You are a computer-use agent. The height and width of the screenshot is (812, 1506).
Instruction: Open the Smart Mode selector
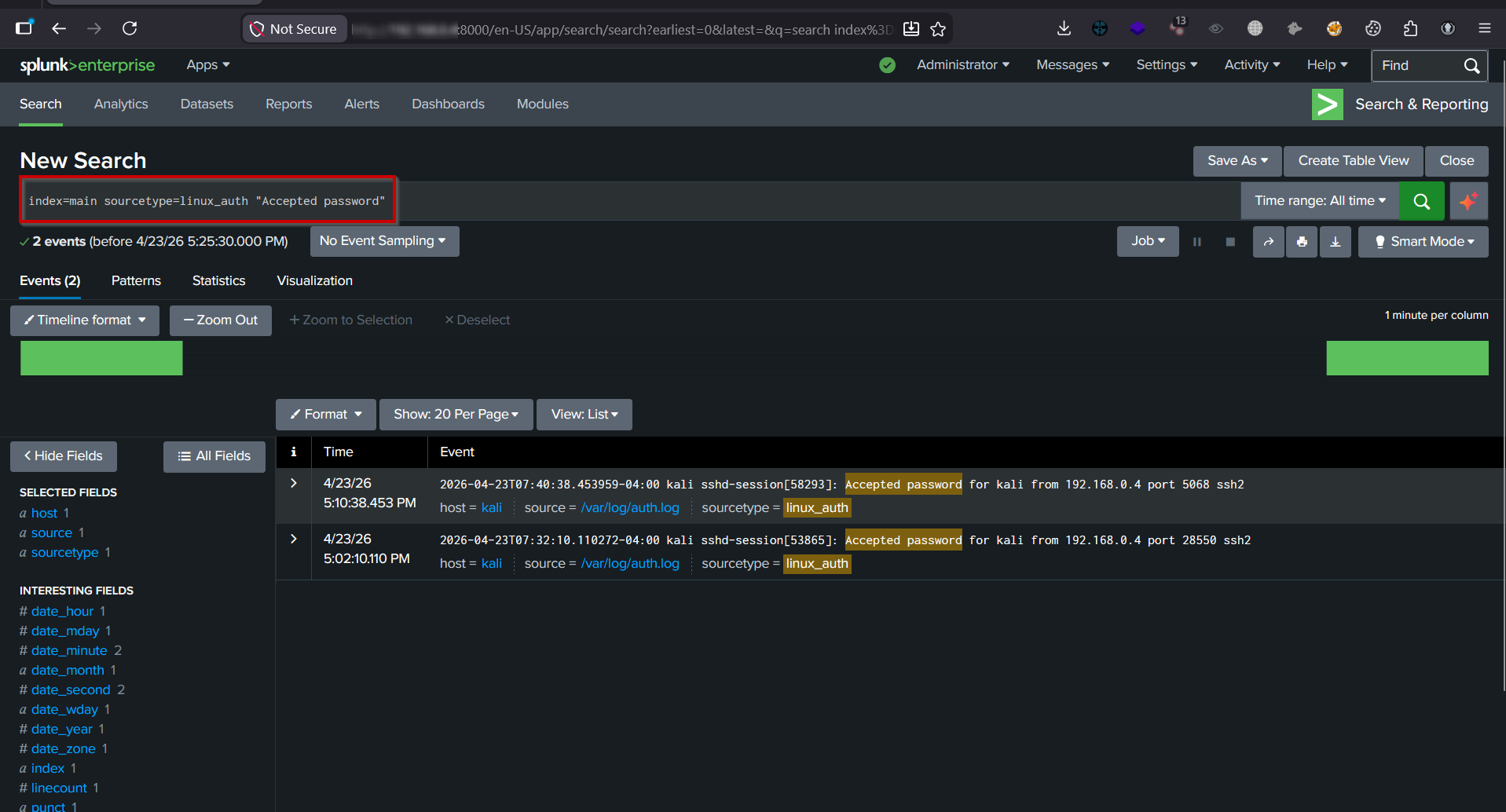pyautogui.click(x=1424, y=242)
